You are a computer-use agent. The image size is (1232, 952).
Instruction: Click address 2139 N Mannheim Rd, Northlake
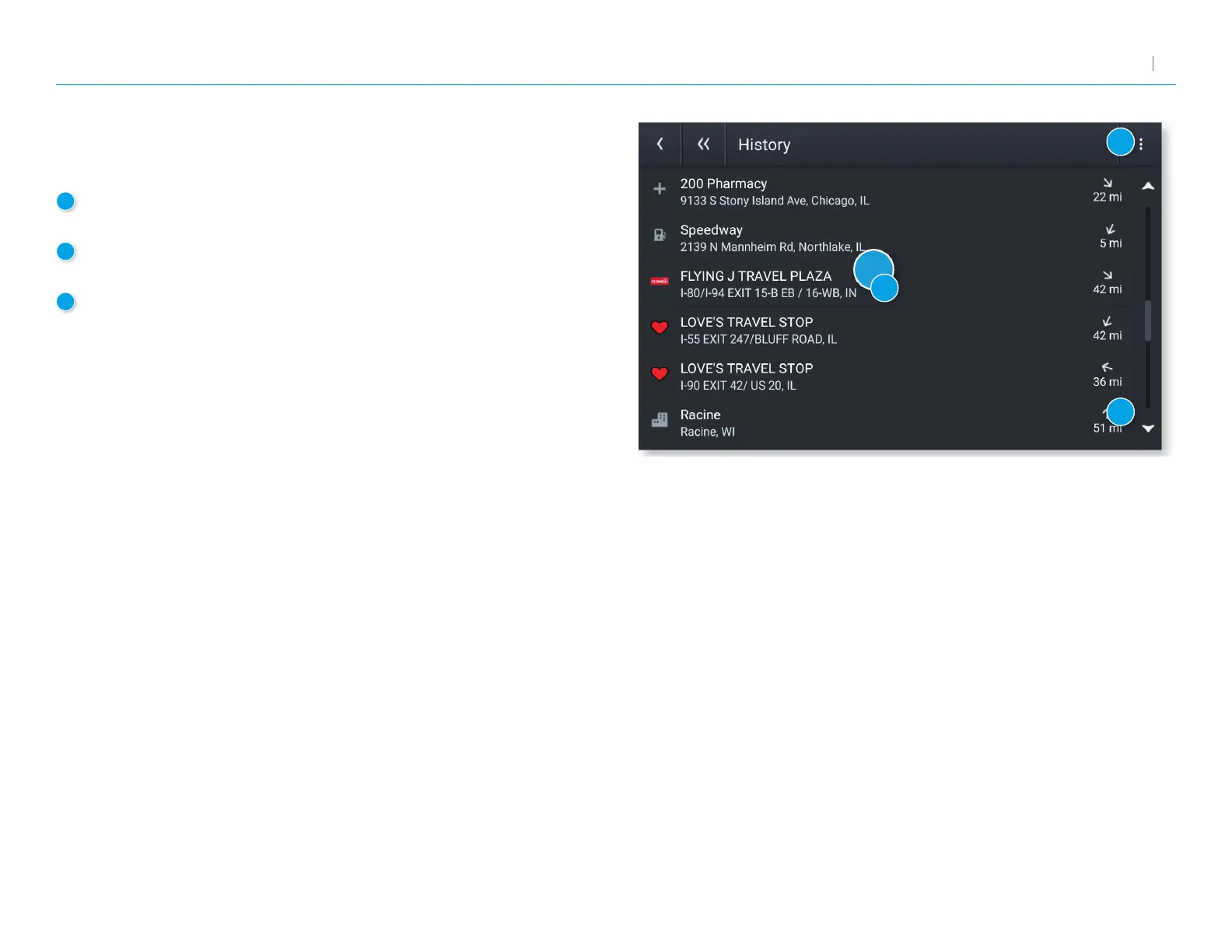(772, 247)
